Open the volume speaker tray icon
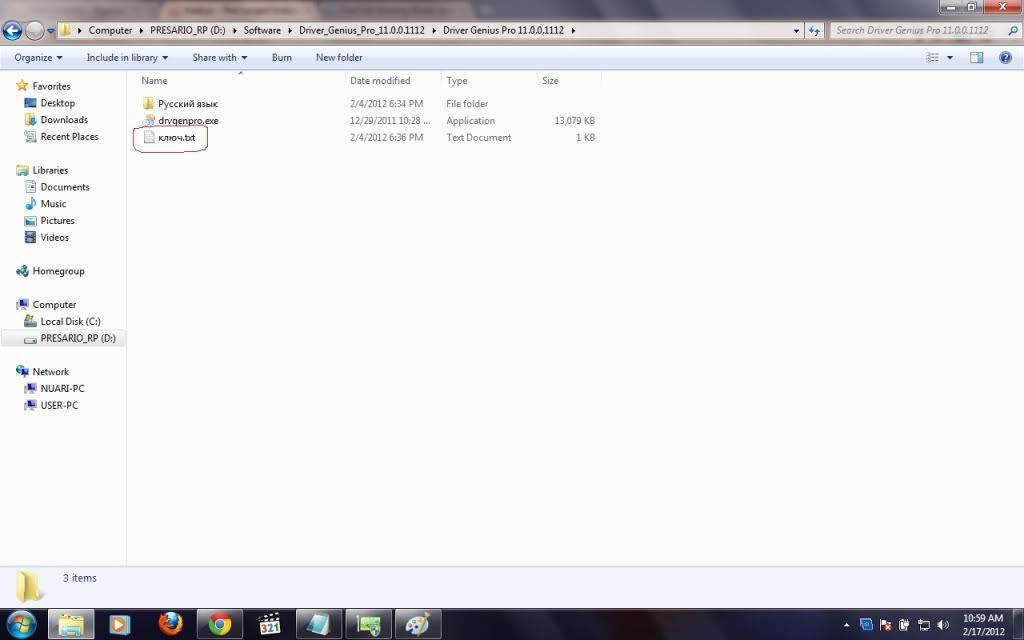 tap(942, 625)
